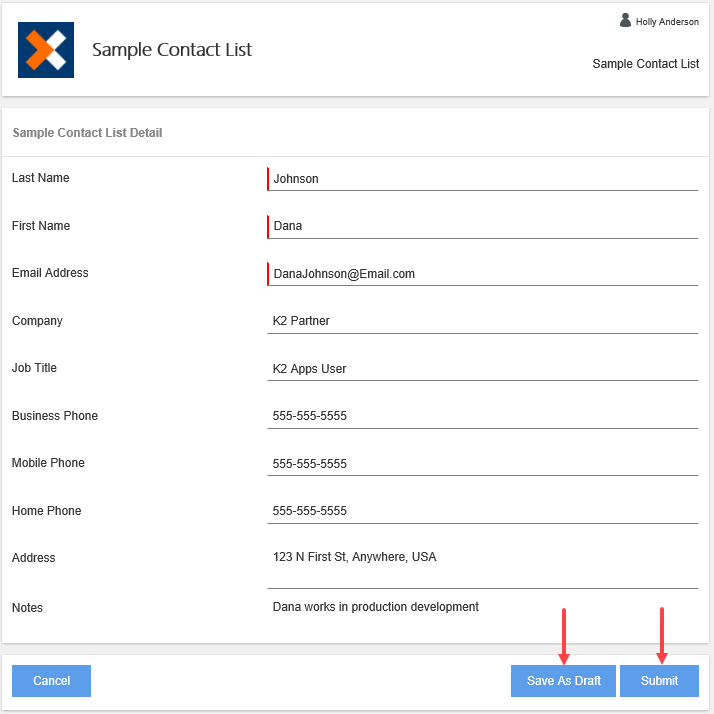The image size is (714, 714).
Task: Edit the Address text area
Action: (x=483, y=567)
